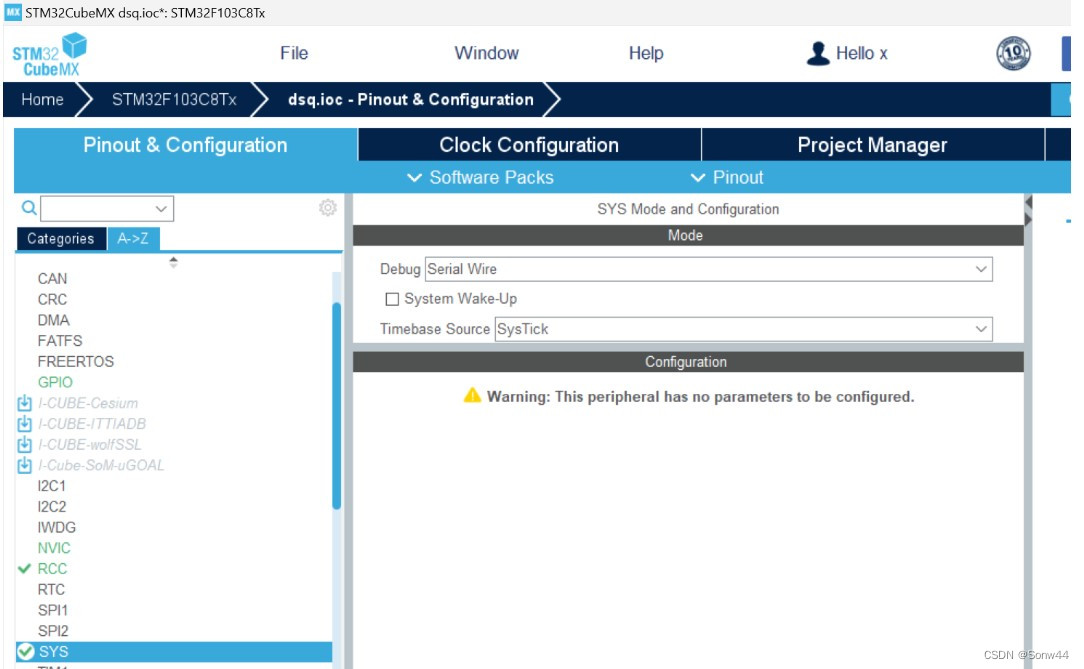
Task: Click the MX icon in title bar
Action: [x=13, y=12]
